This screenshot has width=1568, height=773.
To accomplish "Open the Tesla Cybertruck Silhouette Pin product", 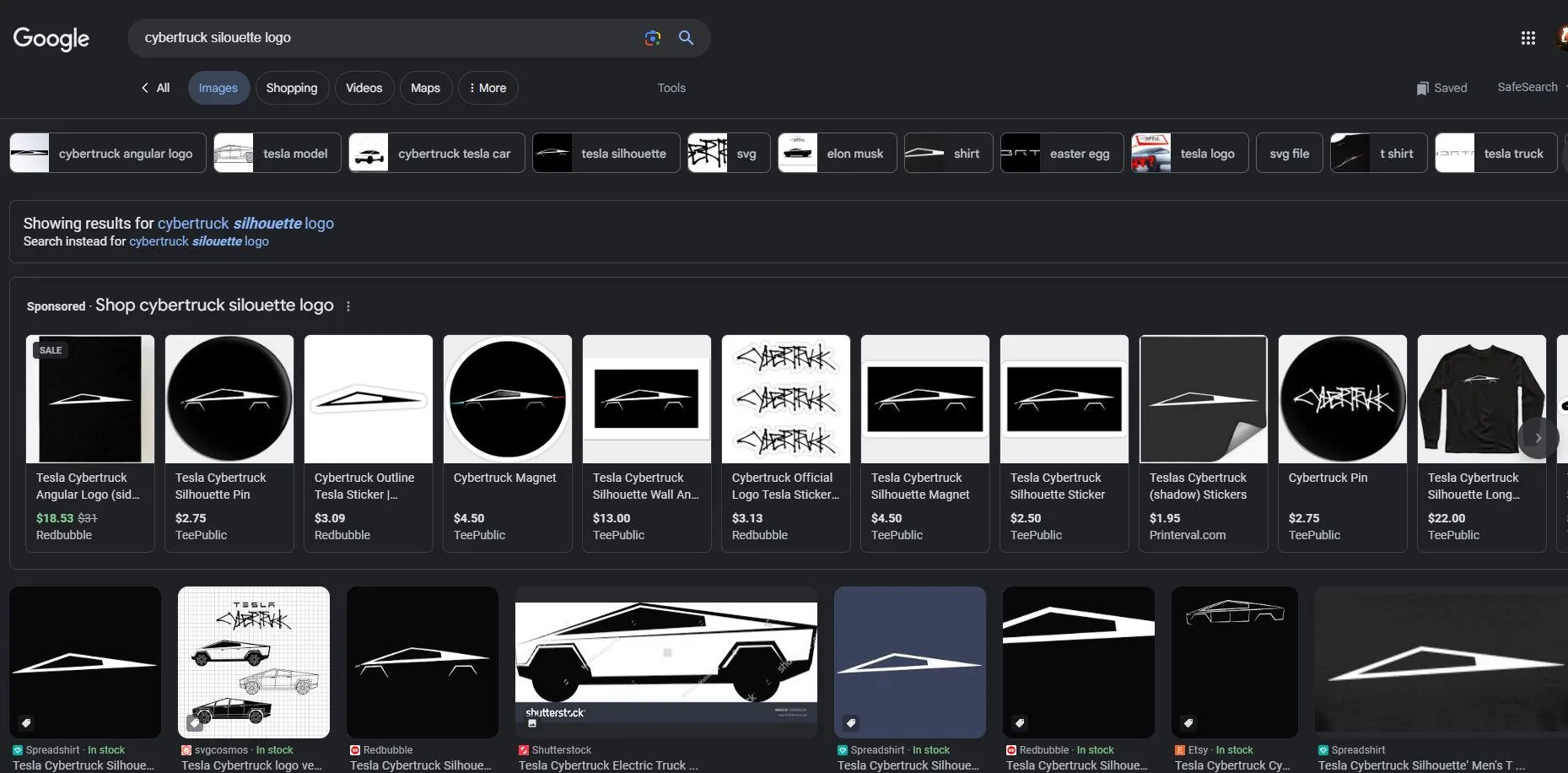I will (229, 444).
